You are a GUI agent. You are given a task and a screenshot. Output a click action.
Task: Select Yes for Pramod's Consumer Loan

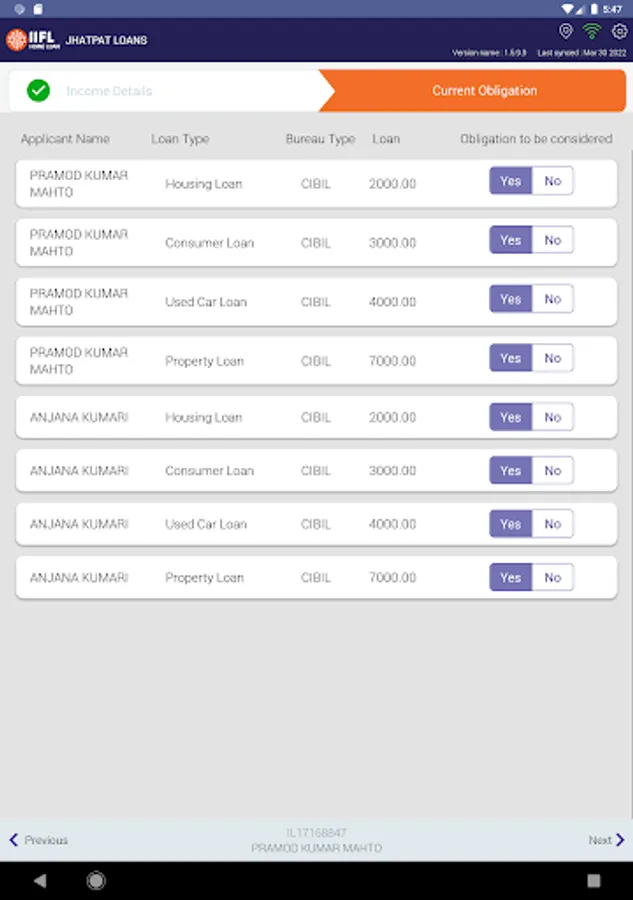coord(511,240)
